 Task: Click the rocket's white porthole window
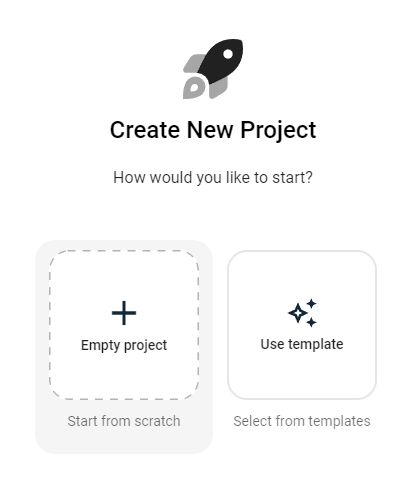[228, 54]
